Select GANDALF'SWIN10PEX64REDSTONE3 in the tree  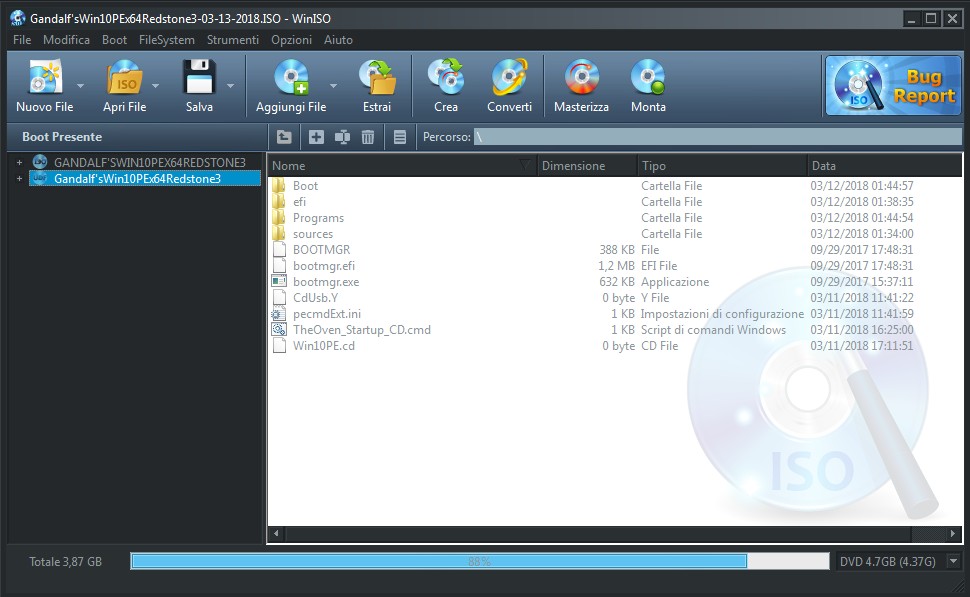click(x=150, y=162)
